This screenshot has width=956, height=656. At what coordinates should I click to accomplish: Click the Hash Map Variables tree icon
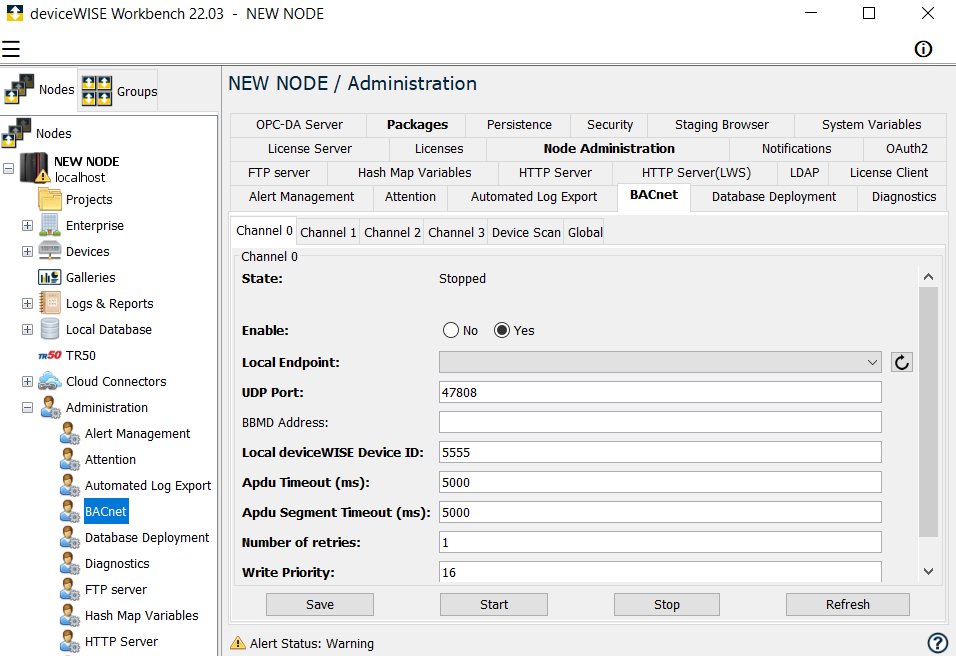click(70, 616)
